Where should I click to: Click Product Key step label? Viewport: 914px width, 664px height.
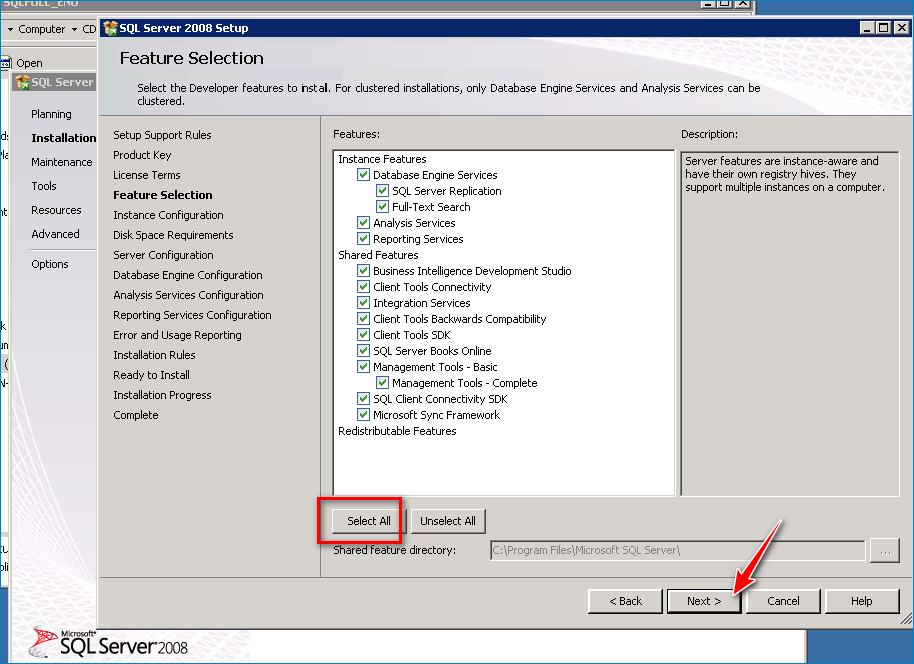tap(142, 155)
